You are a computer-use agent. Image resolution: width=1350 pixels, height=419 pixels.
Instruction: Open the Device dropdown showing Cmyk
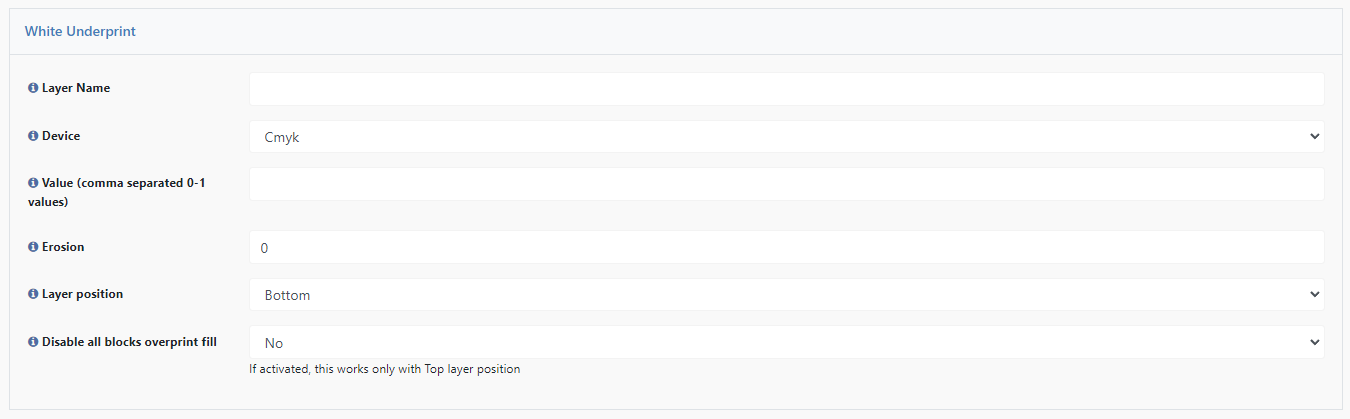[786, 137]
